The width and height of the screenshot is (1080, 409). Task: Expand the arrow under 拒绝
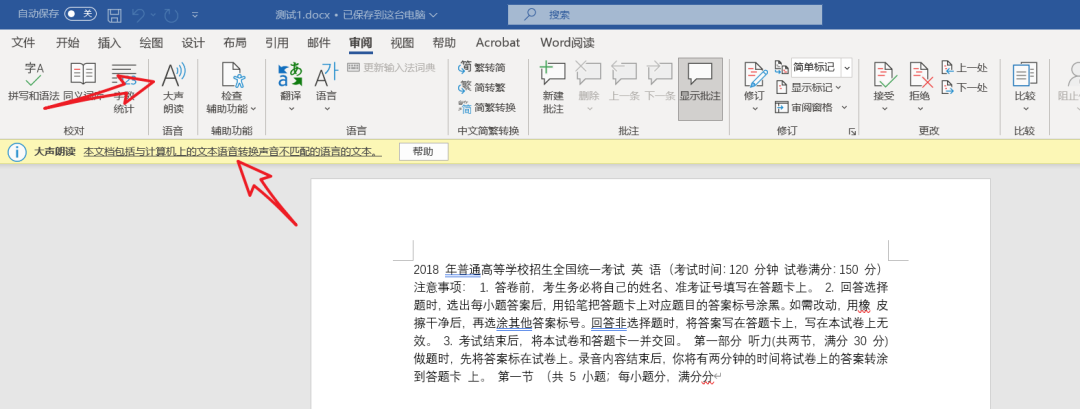(x=920, y=109)
